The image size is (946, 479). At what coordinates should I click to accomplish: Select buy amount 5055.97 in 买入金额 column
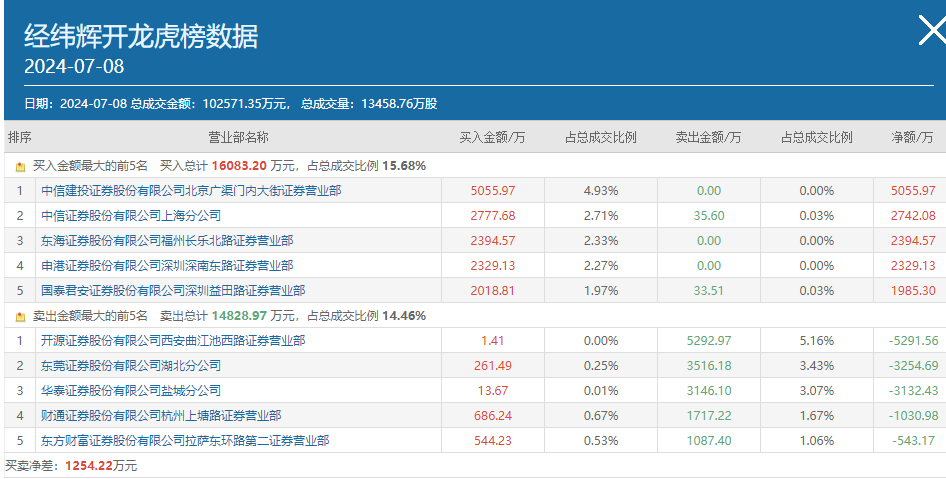click(493, 191)
